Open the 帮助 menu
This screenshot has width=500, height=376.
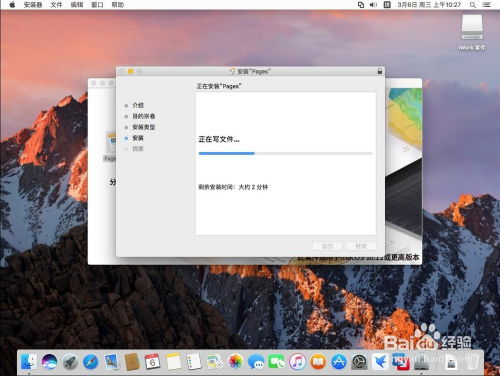118,5
